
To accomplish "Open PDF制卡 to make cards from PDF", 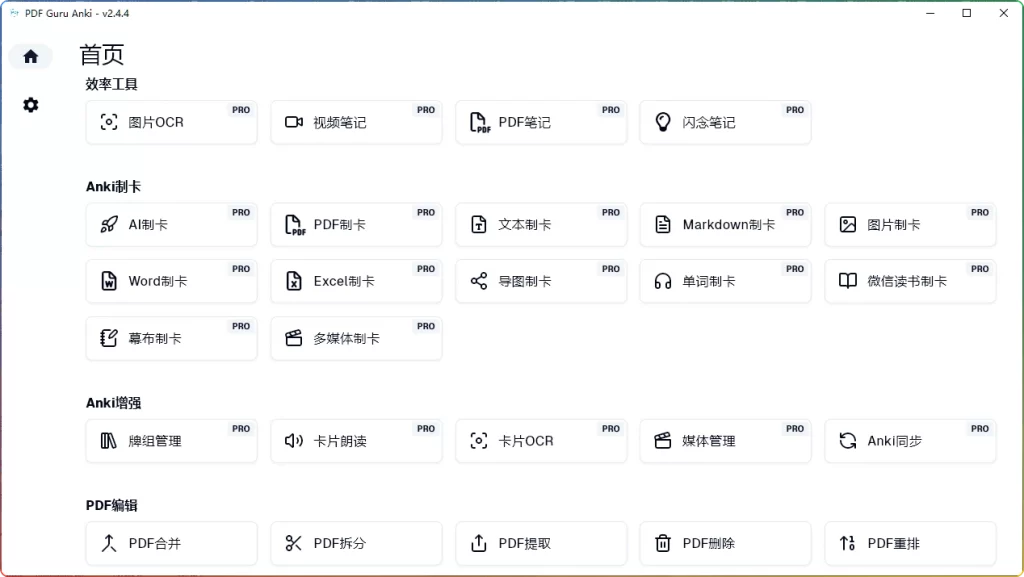I will tap(356, 224).
